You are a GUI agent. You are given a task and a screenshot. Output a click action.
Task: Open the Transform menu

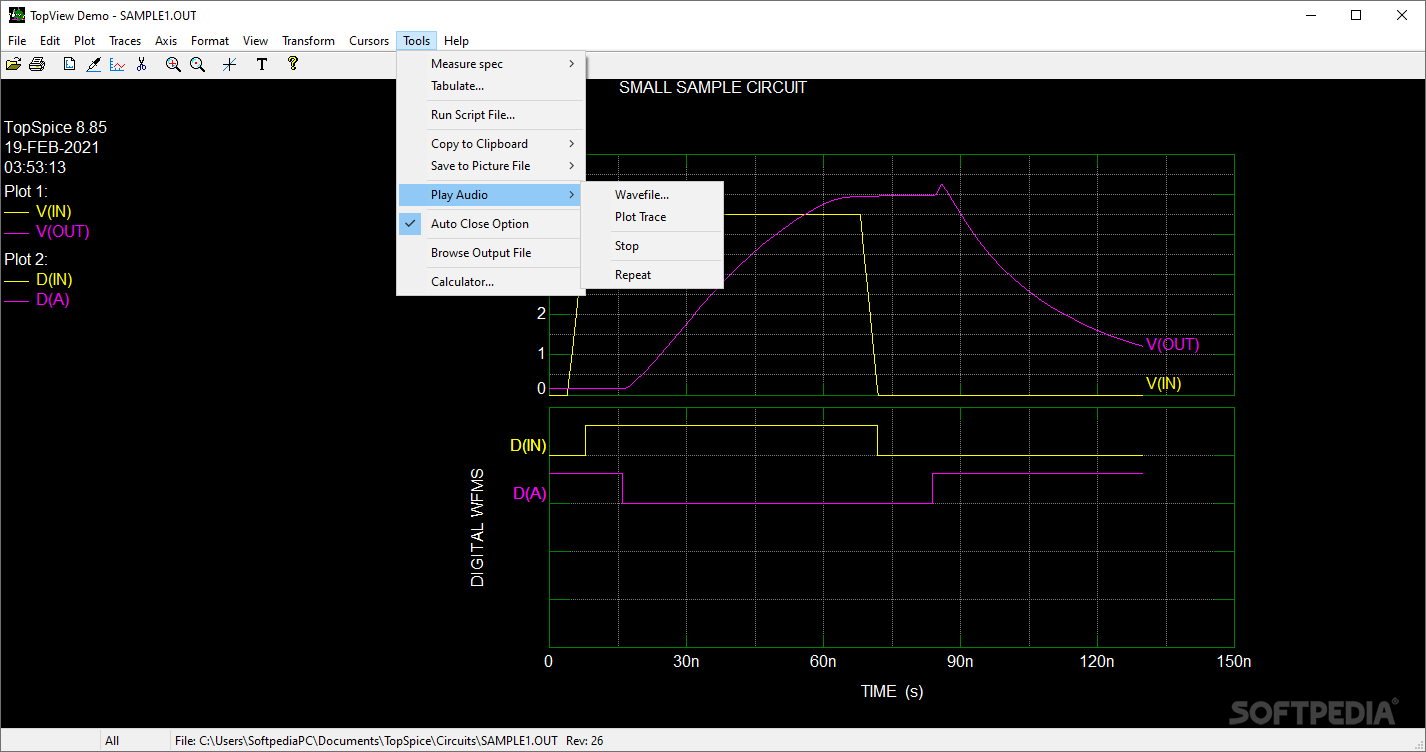click(308, 41)
